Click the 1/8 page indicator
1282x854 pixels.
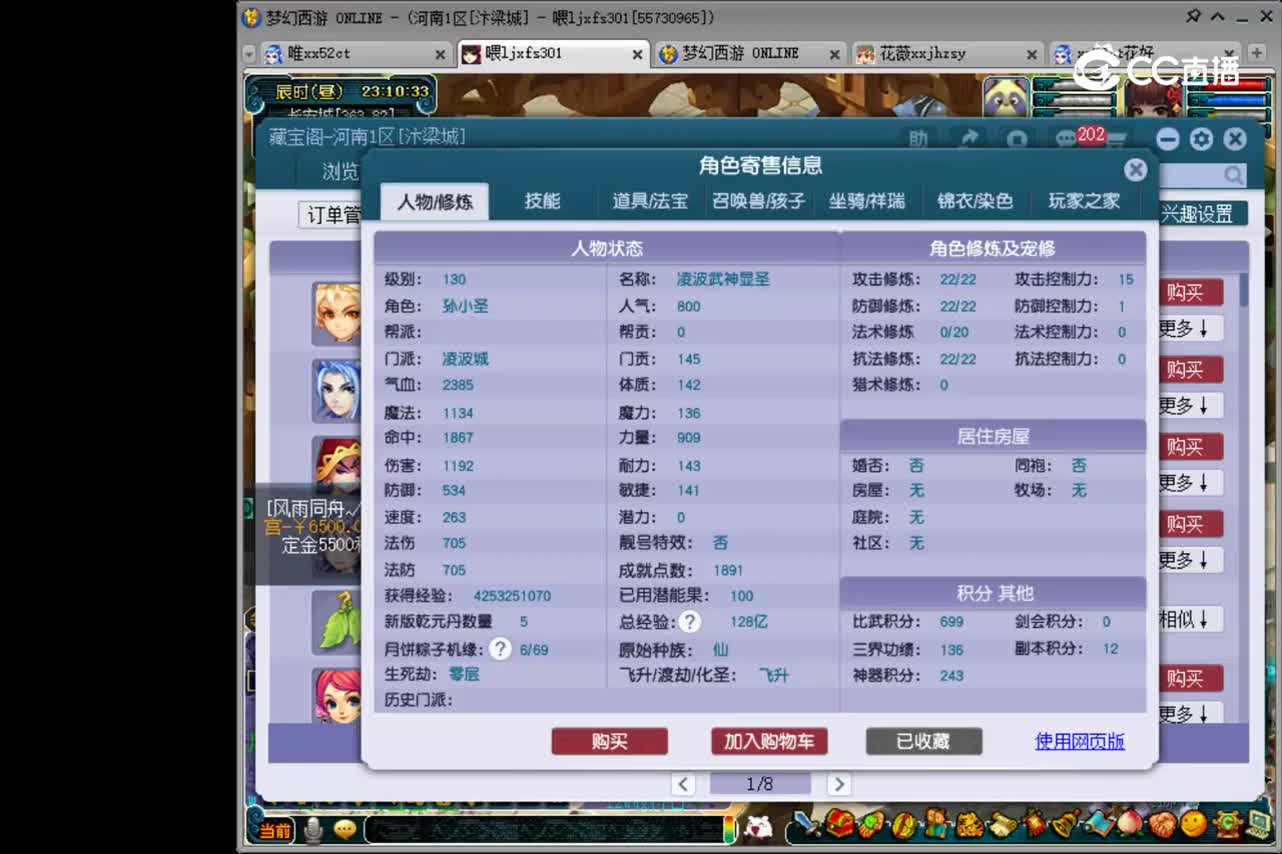(x=760, y=784)
